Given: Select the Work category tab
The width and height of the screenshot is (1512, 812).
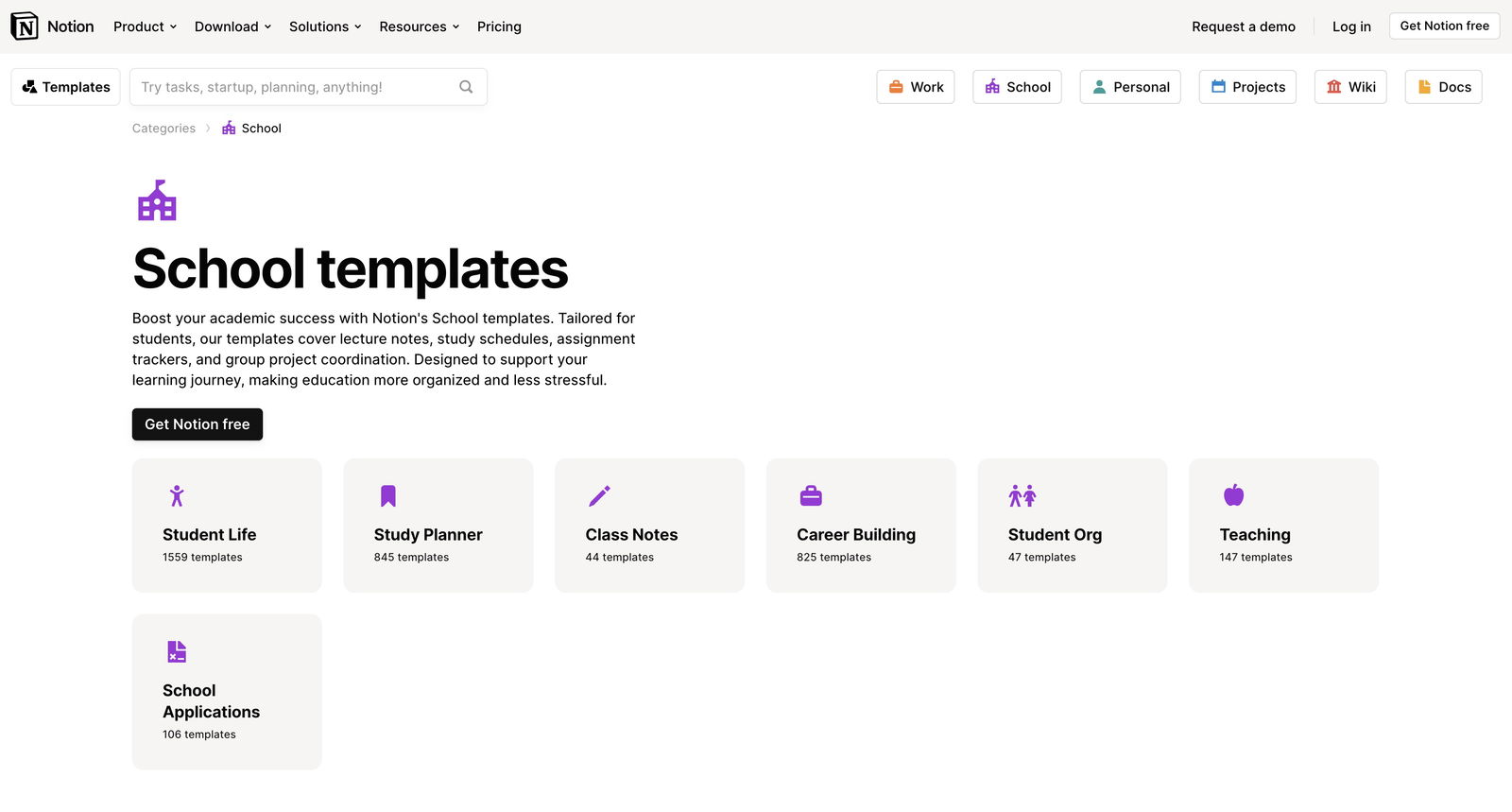Looking at the screenshot, I should tap(916, 87).
